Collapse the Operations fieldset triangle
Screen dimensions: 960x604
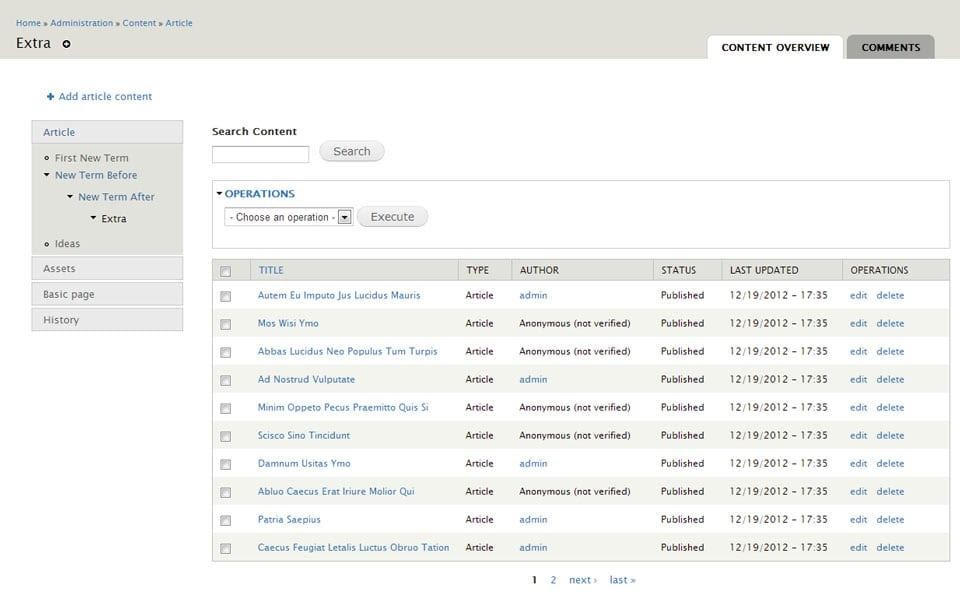219,194
